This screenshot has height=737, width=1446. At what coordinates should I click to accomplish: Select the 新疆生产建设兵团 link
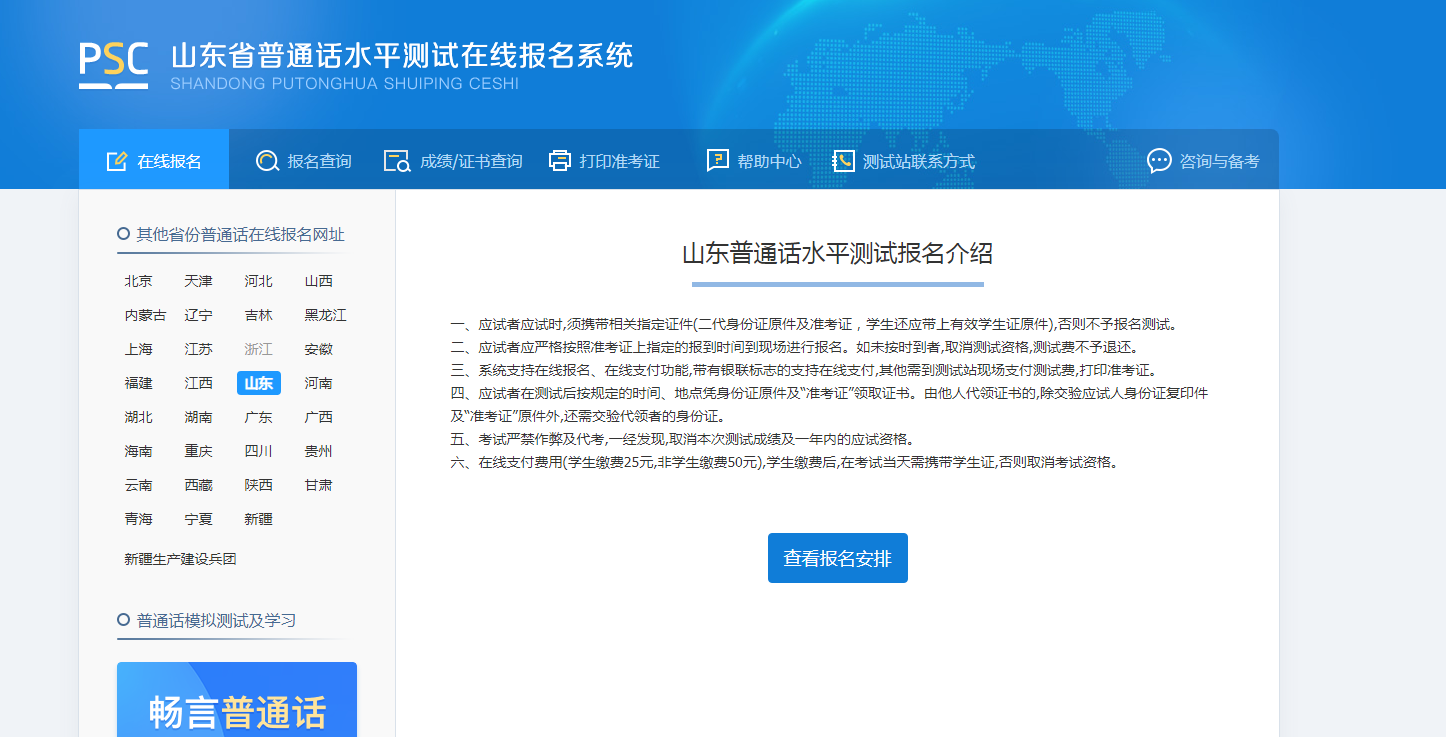click(180, 559)
